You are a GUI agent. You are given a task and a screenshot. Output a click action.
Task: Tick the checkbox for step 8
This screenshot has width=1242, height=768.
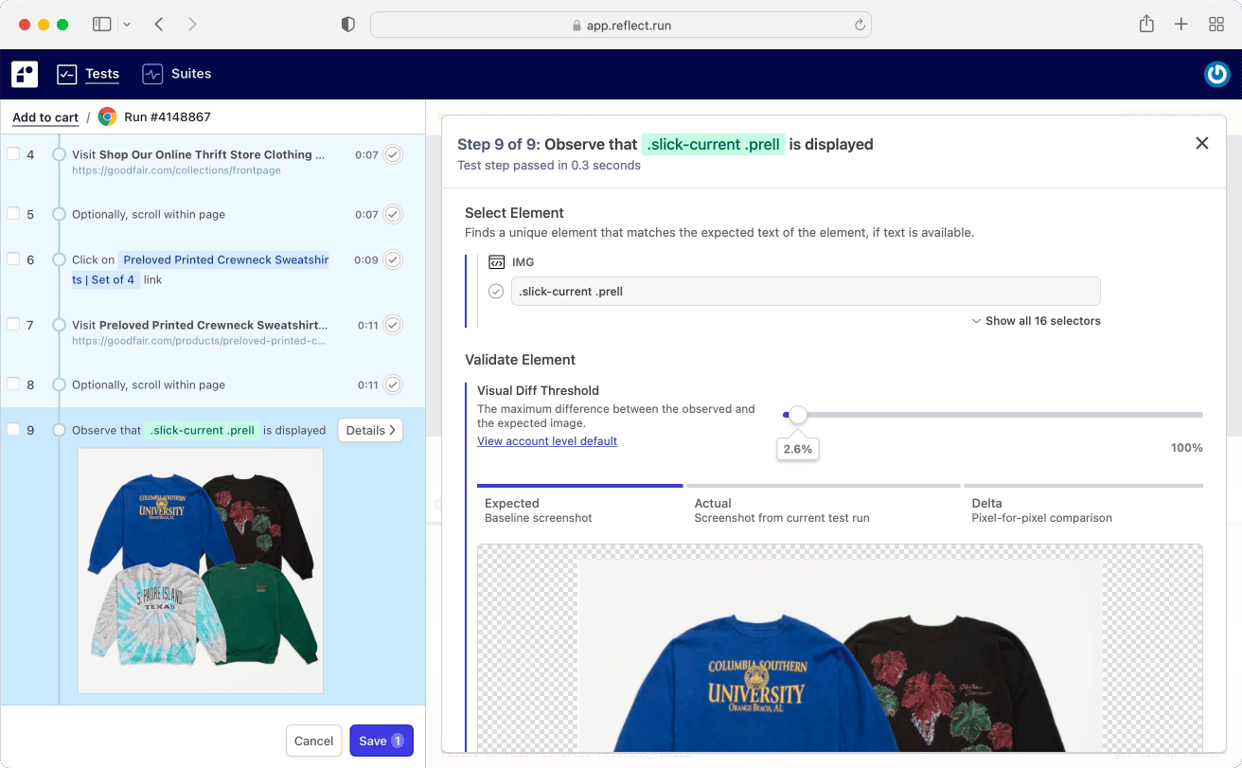(14, 384)
